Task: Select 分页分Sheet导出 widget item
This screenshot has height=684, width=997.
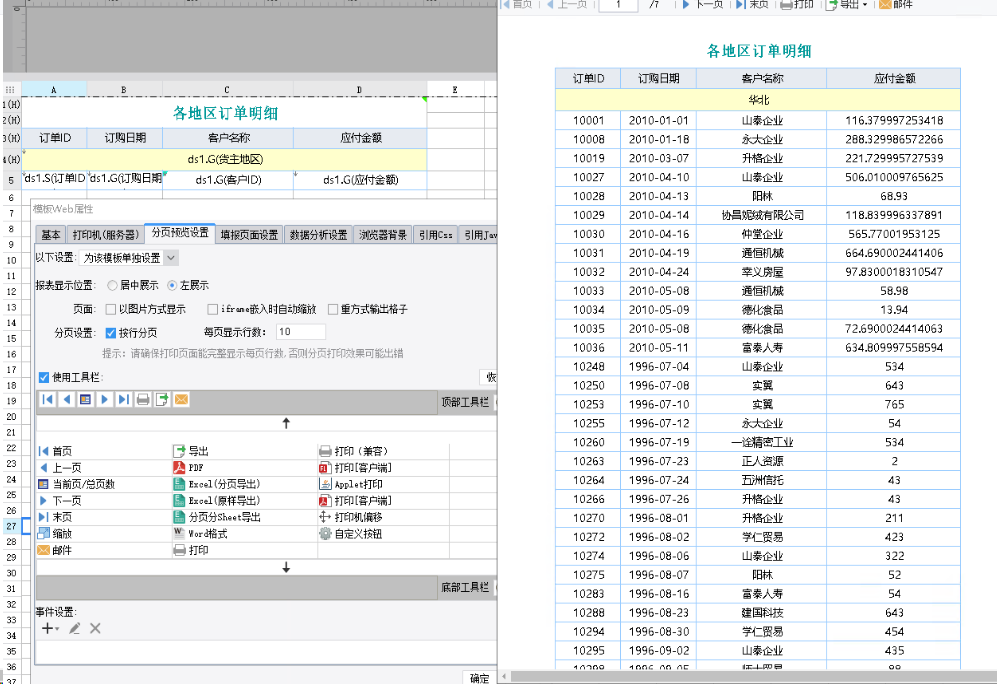Action: tap(217, 517)
